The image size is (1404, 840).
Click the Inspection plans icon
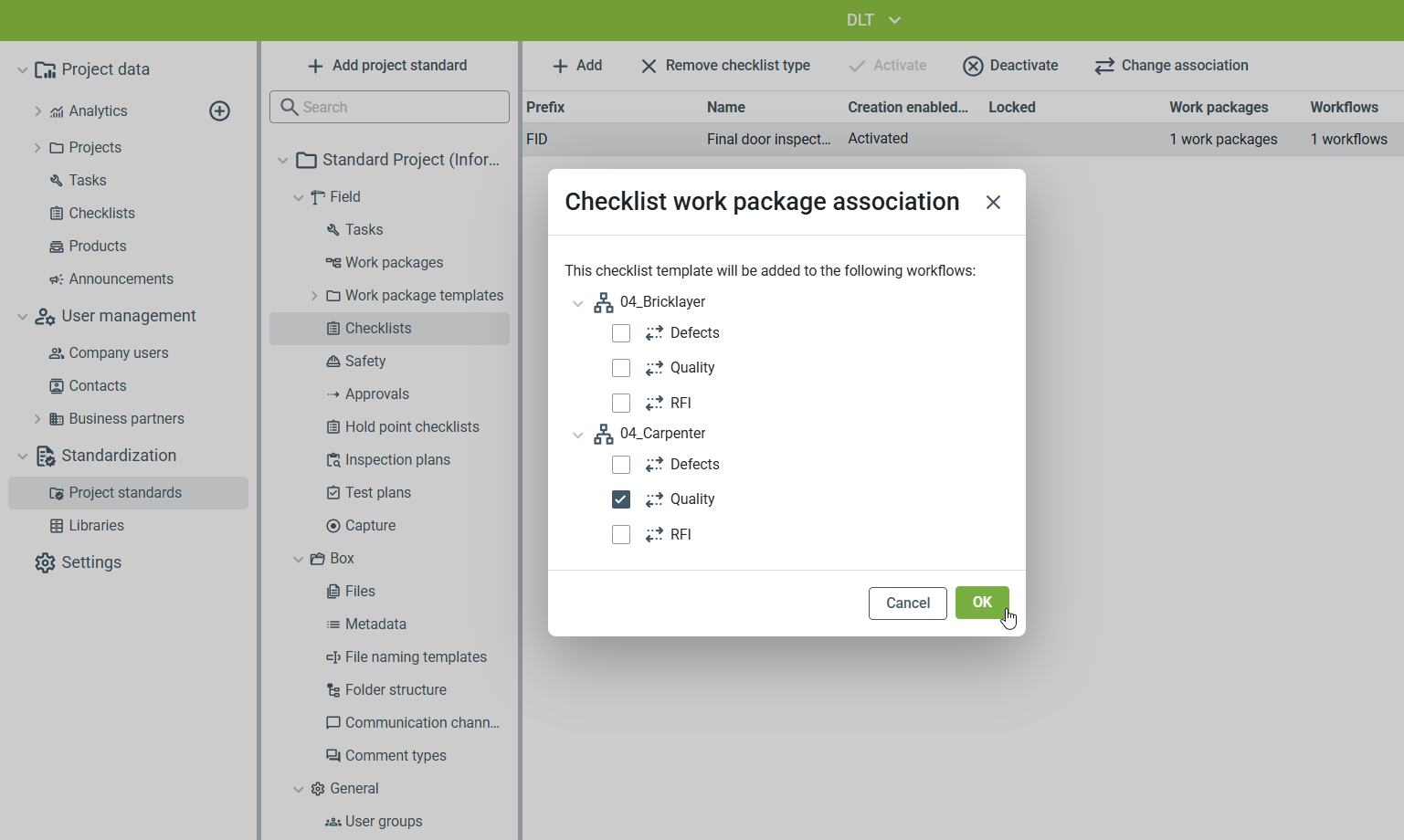pos(333,460)
